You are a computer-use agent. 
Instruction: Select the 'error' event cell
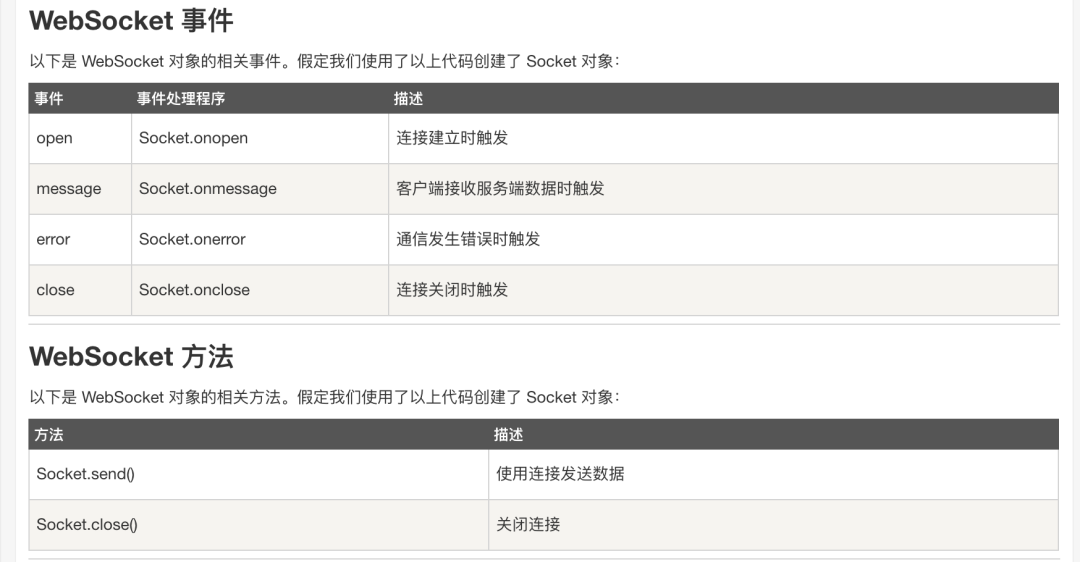coord(80,240)
